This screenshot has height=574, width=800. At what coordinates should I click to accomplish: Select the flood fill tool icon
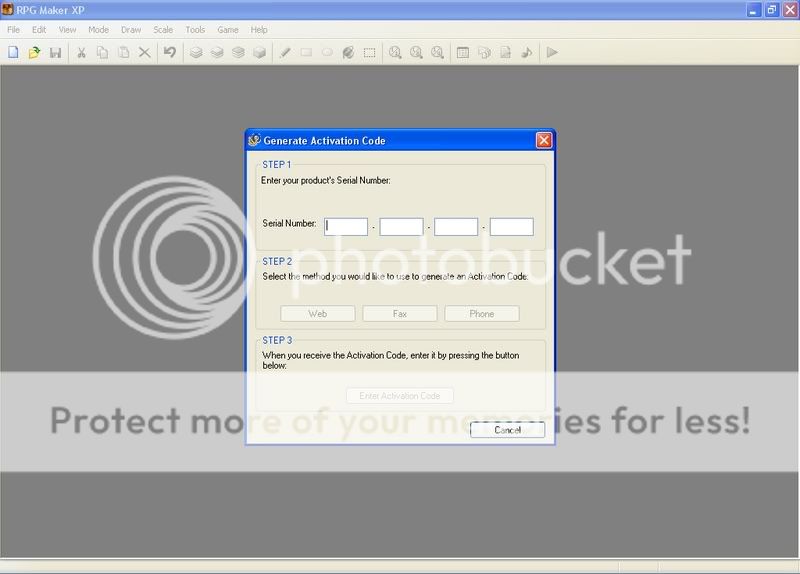point(348,52)
